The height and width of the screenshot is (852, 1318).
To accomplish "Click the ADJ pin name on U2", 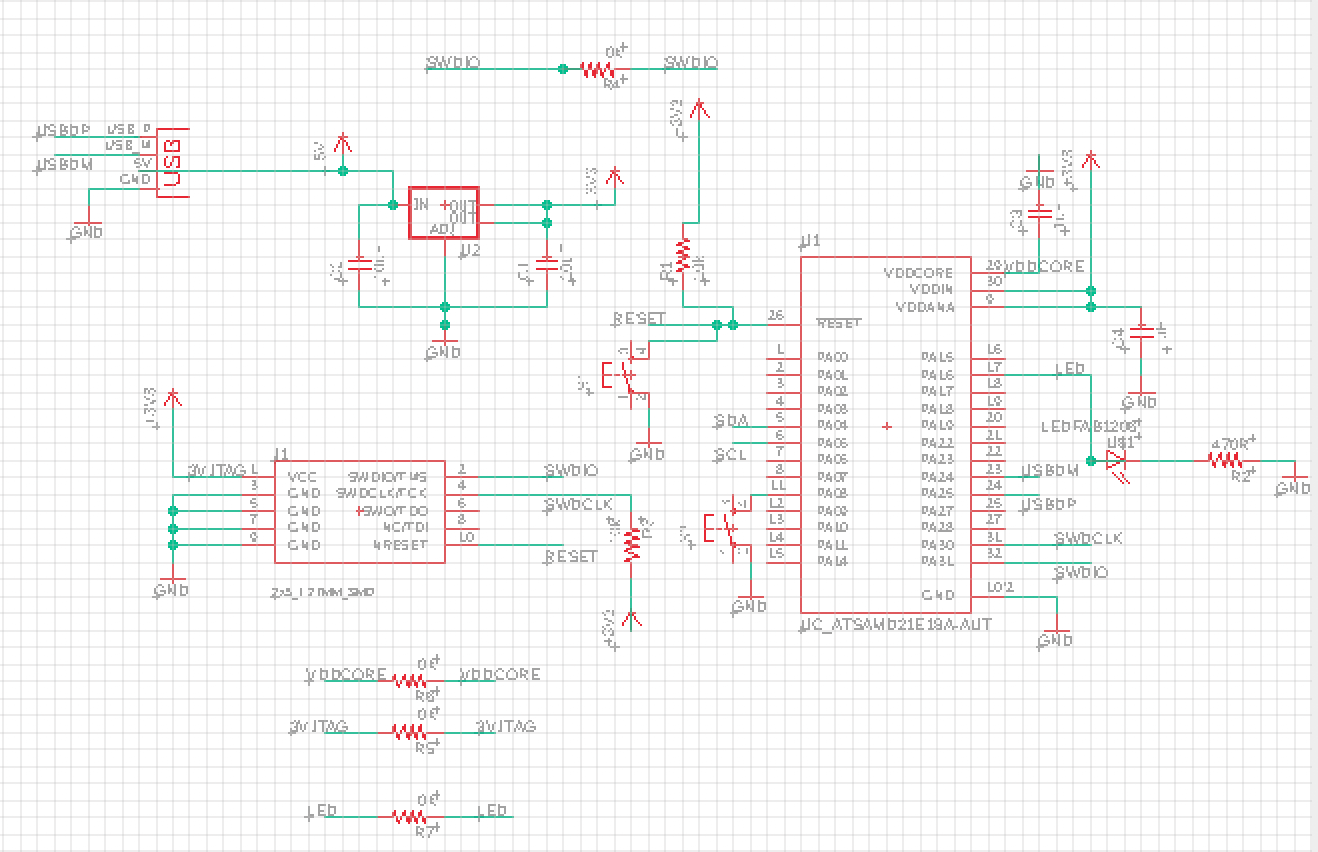I will [443, 229].
